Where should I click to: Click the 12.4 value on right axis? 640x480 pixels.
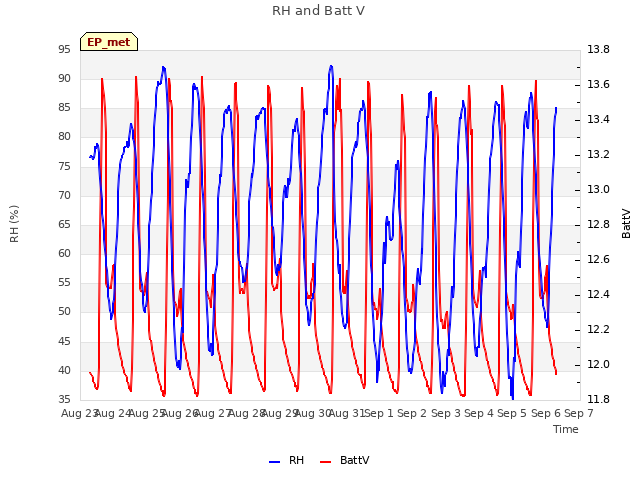[598, 295]
